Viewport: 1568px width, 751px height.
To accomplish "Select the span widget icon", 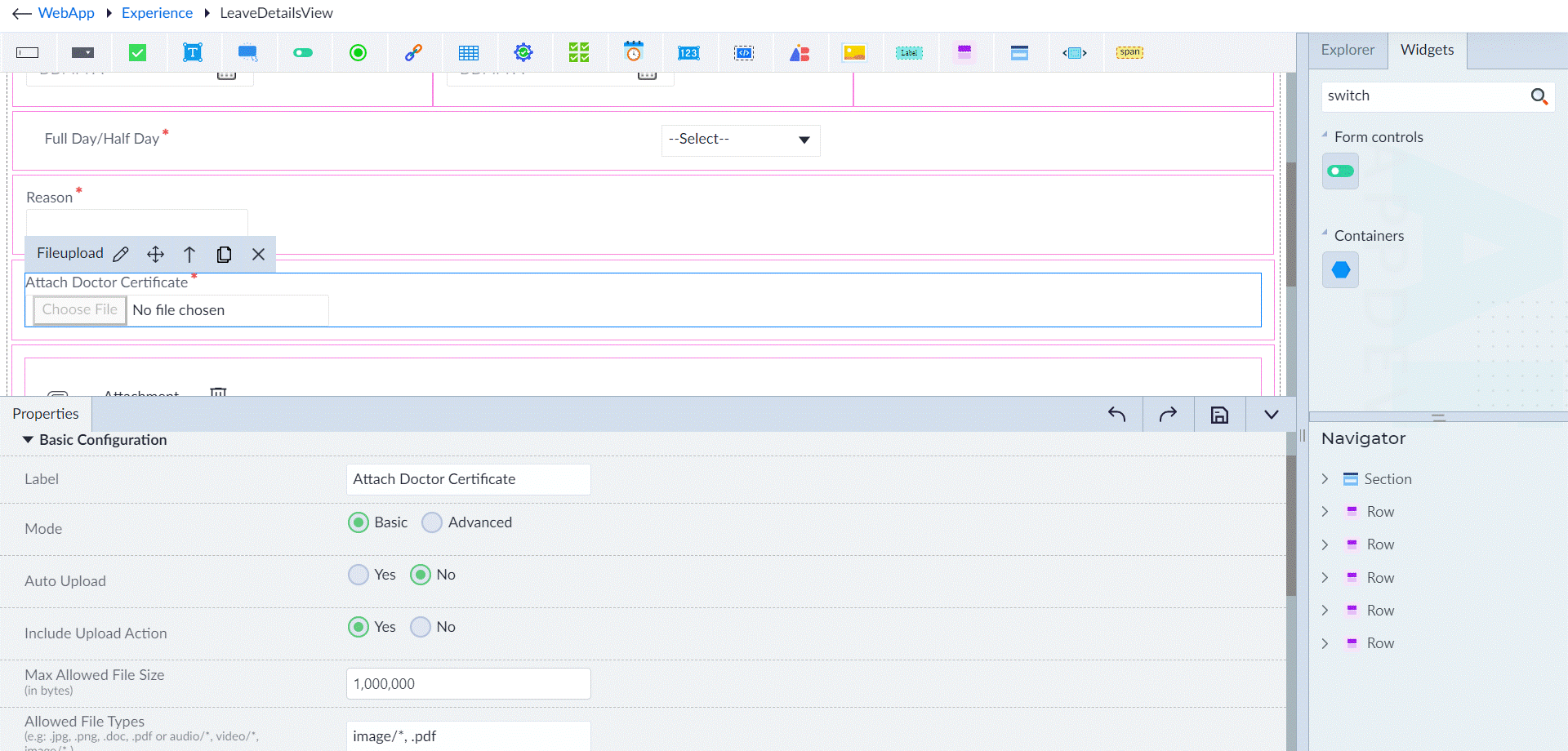I will pos(1129,52).
